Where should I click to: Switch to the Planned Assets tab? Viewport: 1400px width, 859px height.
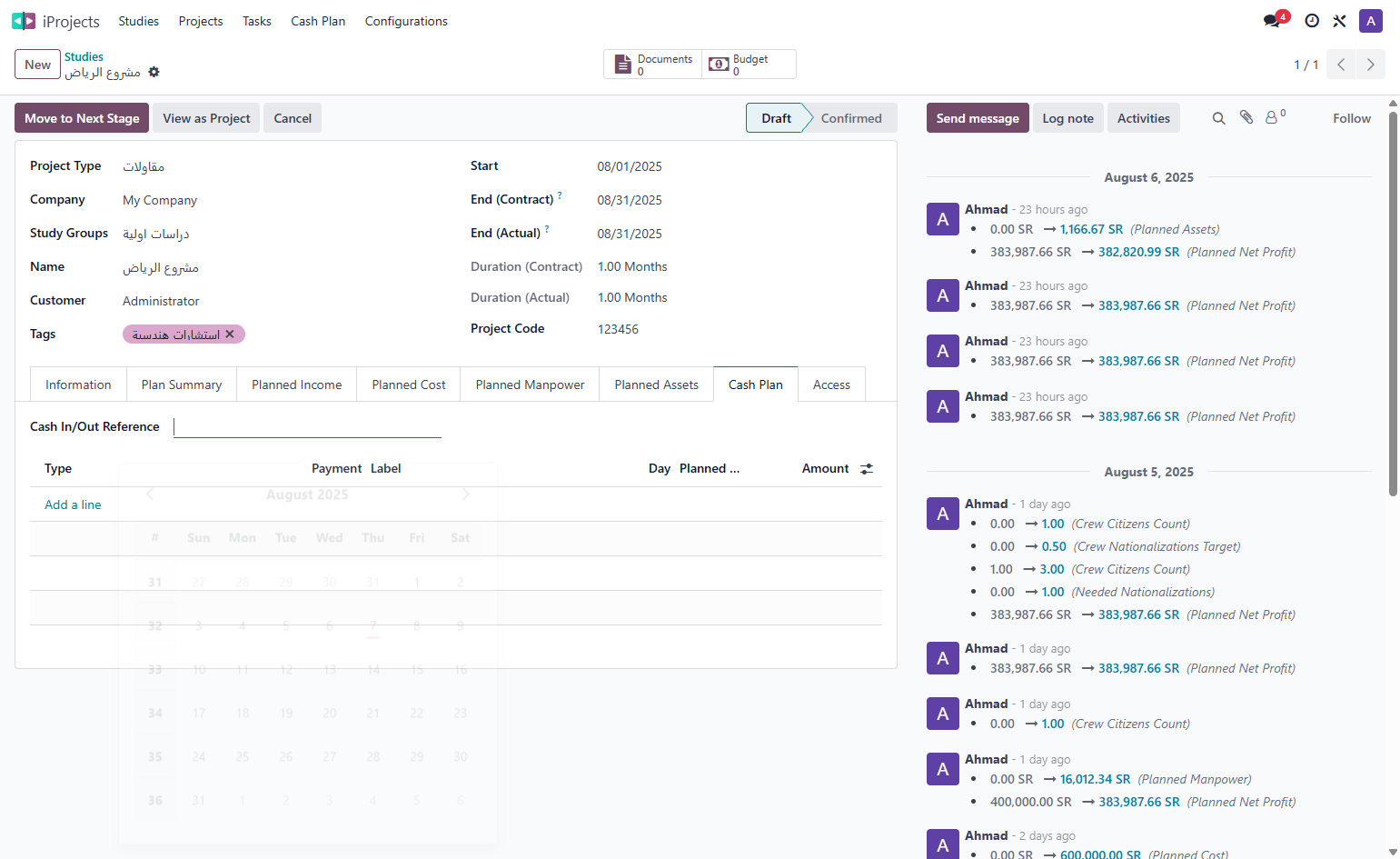(x=657, y=385)
